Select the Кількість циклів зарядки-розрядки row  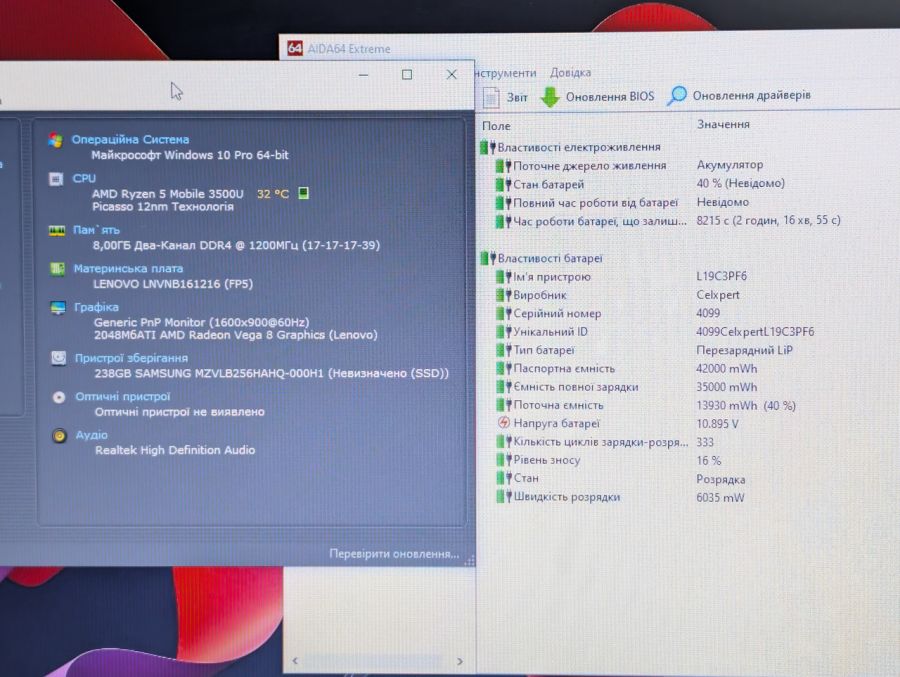(605, 442)
